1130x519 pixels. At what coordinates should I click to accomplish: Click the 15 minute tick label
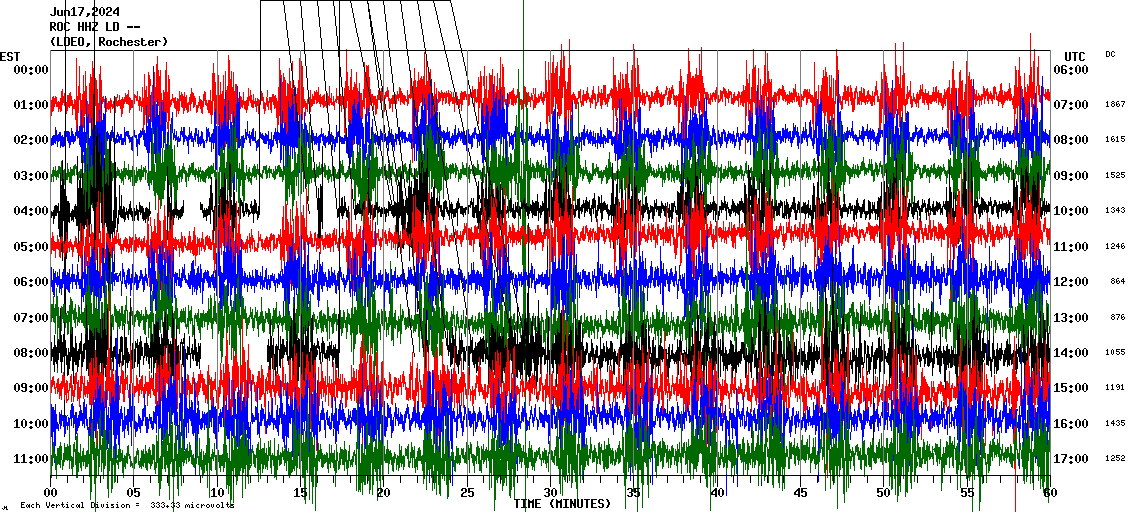click(x=300, y=493)
